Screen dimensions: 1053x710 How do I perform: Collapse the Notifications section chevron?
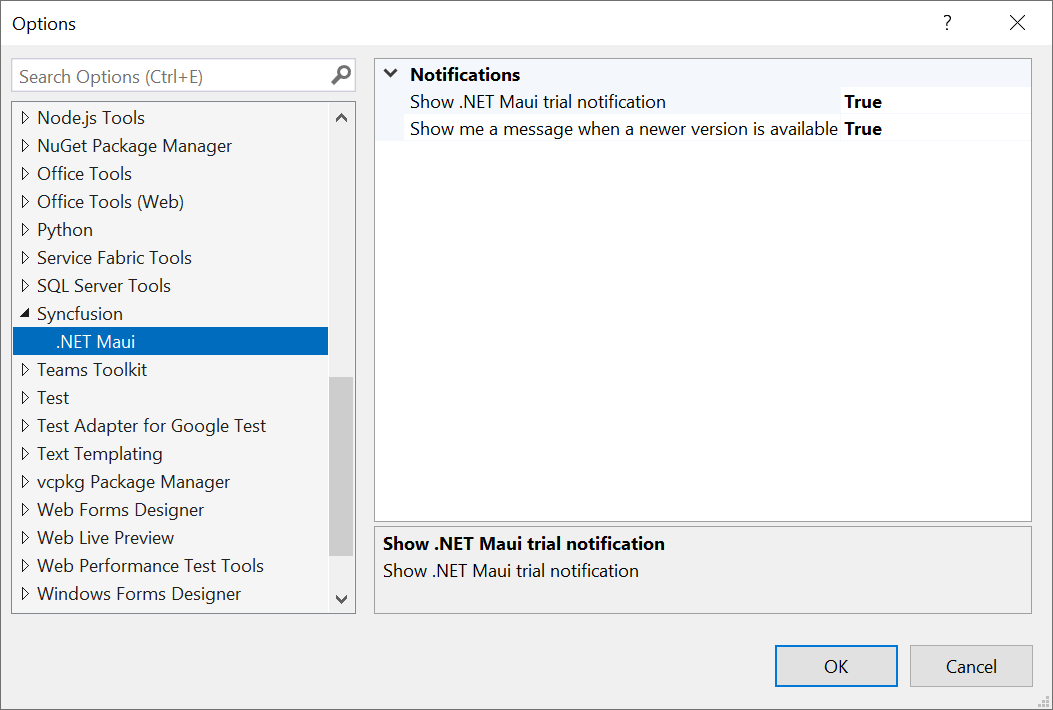[x=391, y=74]
